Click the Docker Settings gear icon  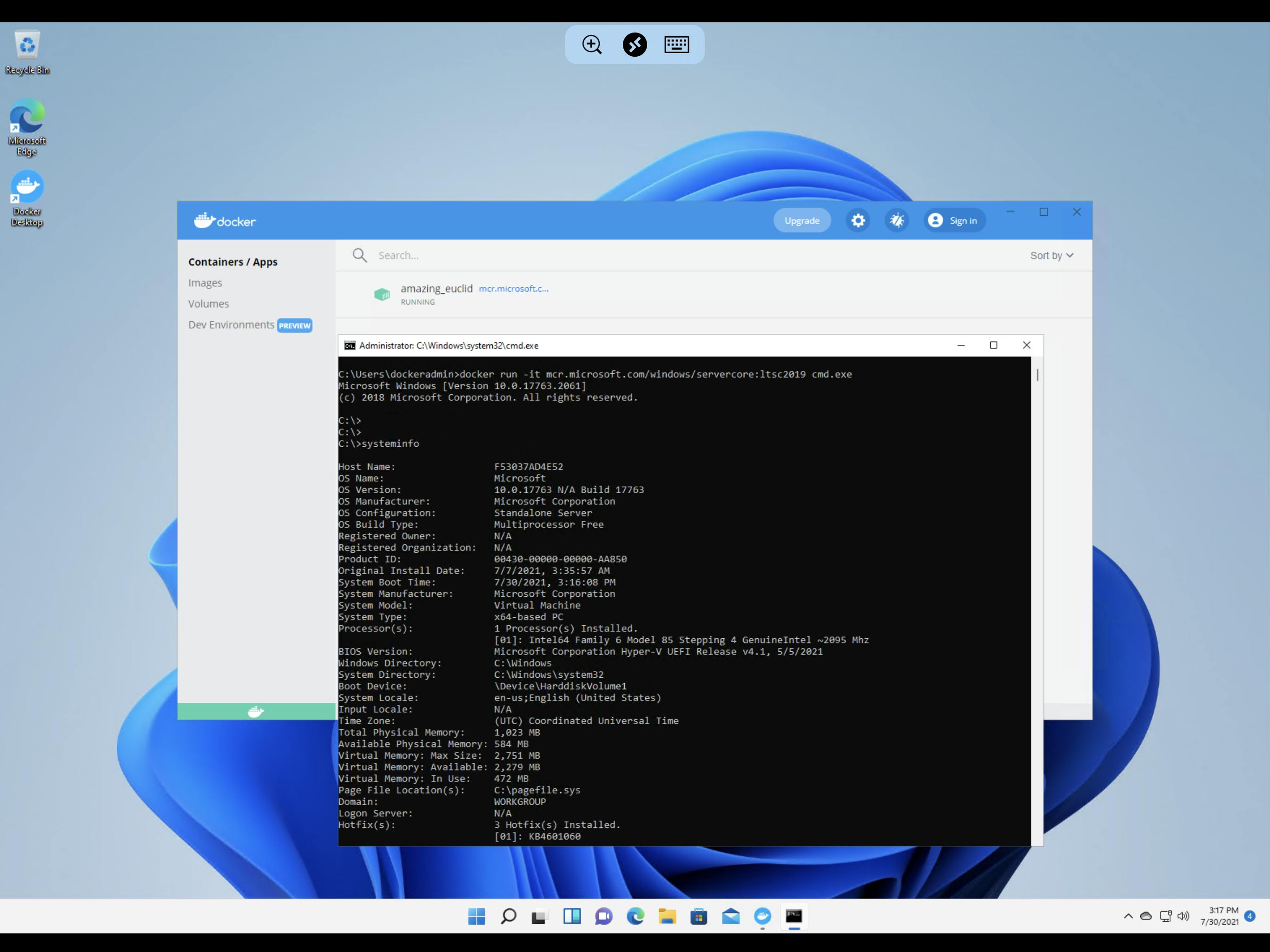(858, 220)
